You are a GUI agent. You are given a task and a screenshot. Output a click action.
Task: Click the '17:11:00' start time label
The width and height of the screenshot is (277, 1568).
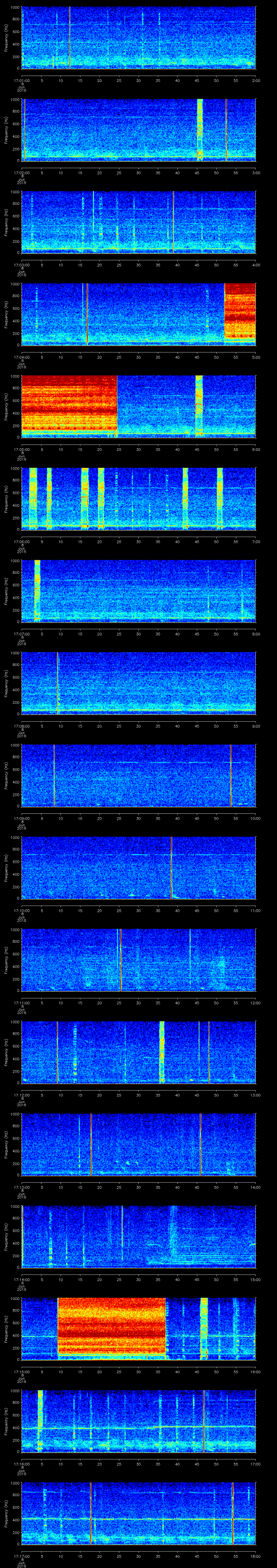pos(21,1003)
